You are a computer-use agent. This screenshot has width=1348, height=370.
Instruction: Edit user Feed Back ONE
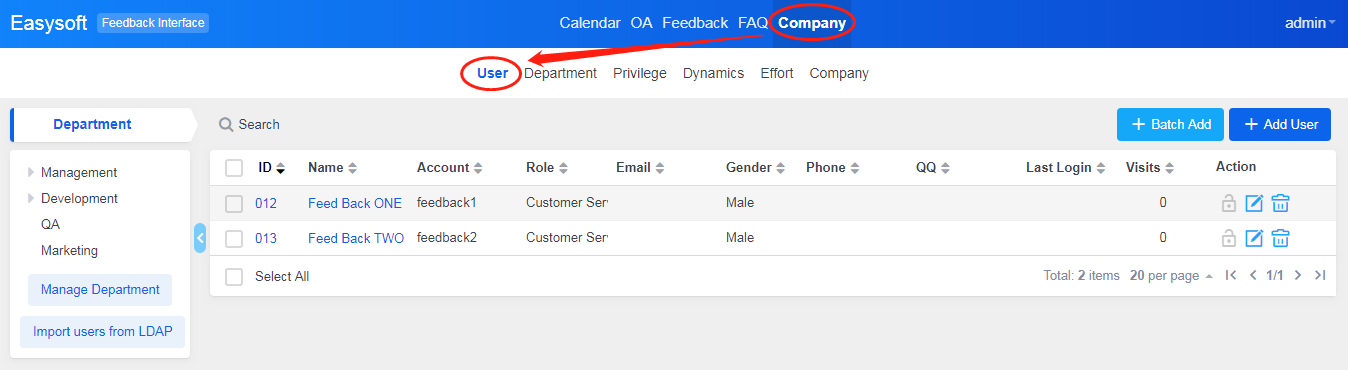(1254, 203)
